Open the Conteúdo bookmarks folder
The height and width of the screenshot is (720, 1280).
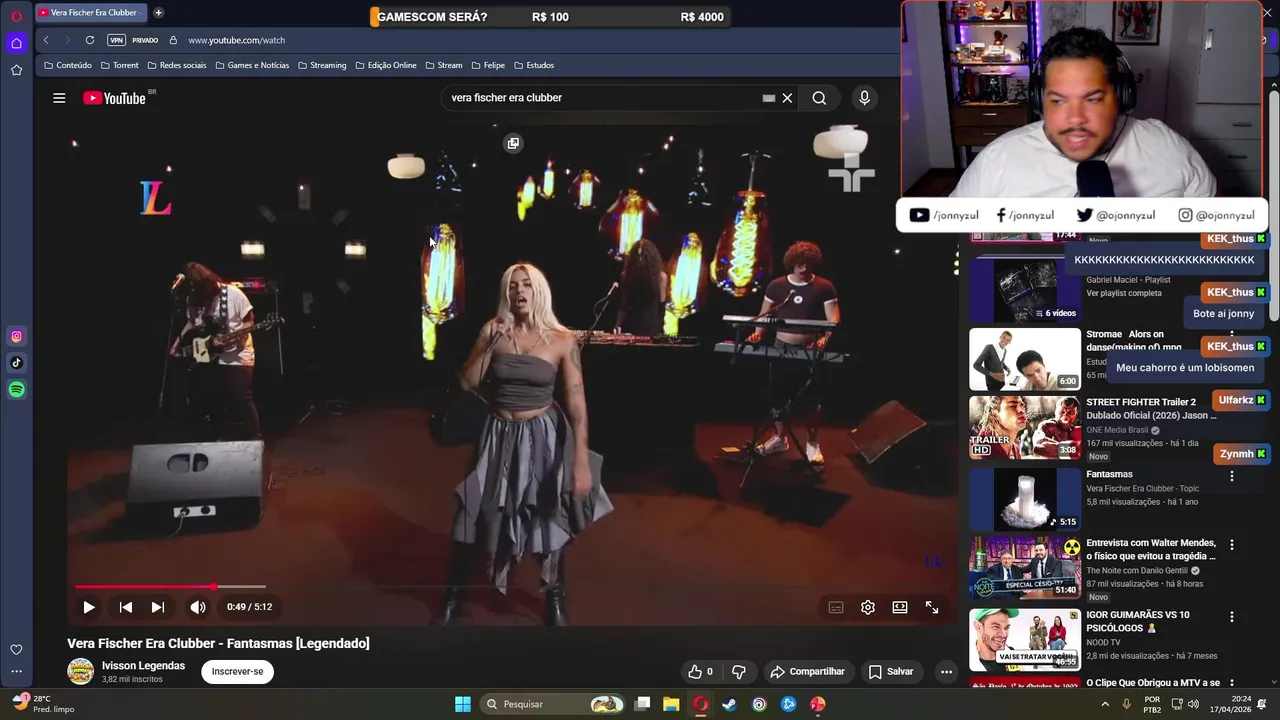68,65
